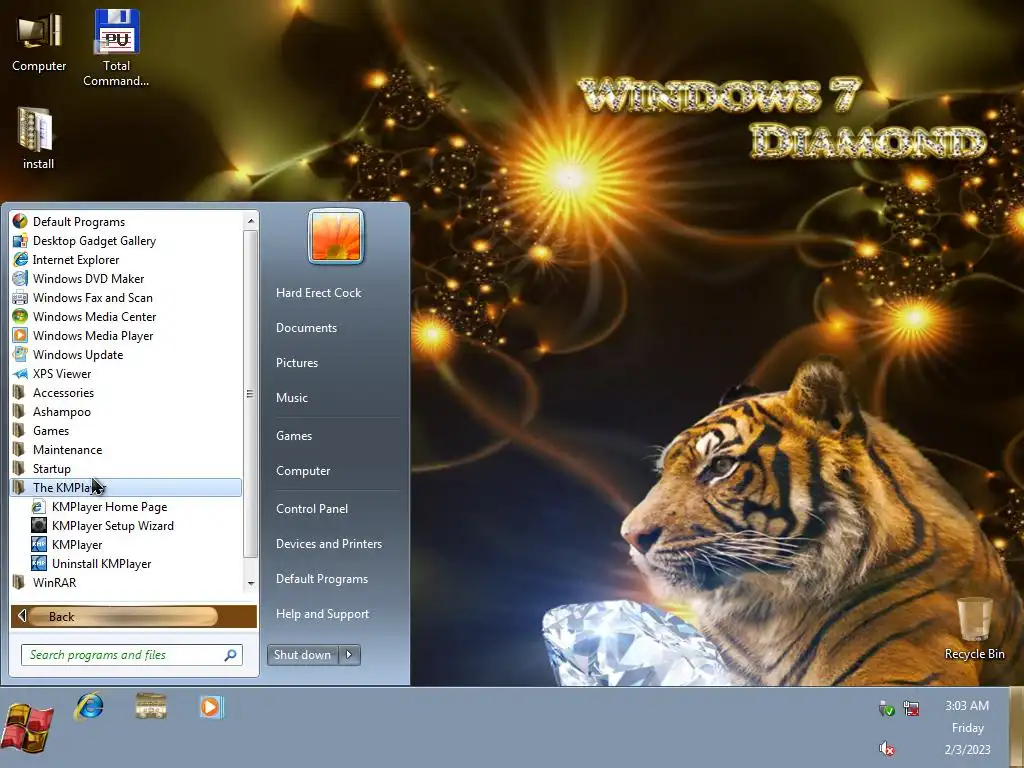Click the search magnifier icon
Screen dimensions: 1024x768
pos(231,655)
